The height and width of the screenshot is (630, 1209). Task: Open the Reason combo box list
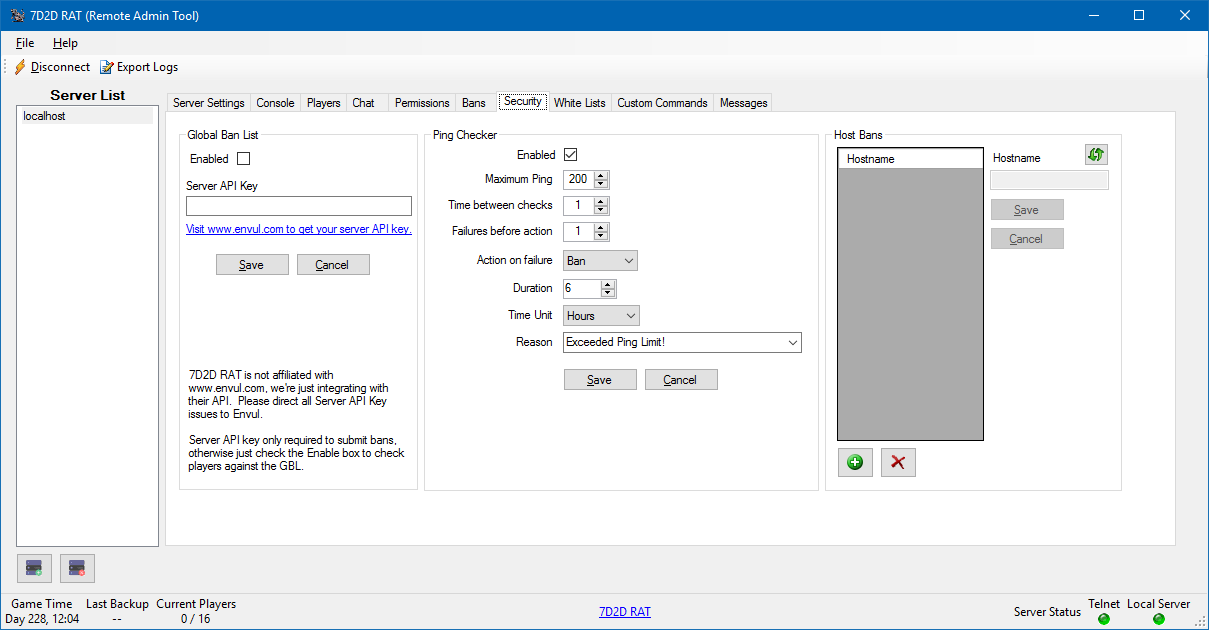pos(793,343)
